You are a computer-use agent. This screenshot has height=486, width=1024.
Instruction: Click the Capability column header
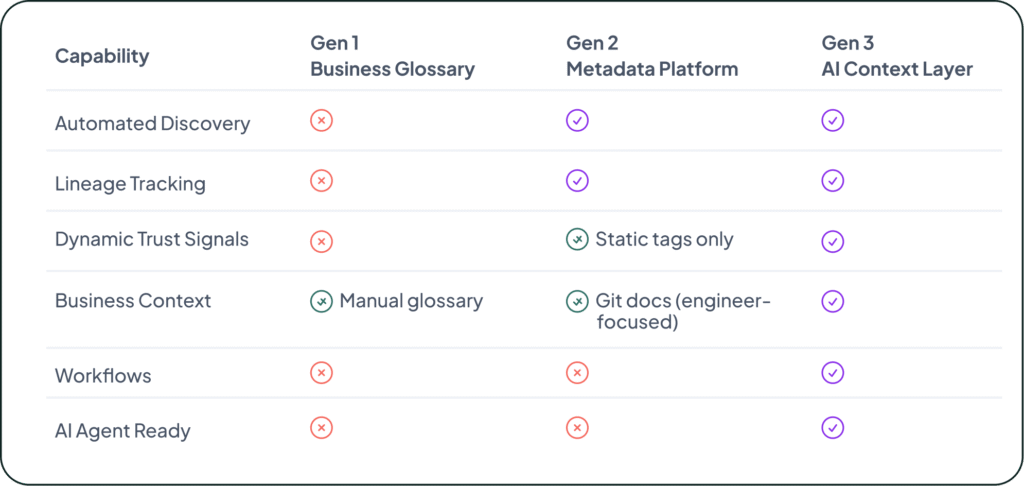[x=102, y=56]
